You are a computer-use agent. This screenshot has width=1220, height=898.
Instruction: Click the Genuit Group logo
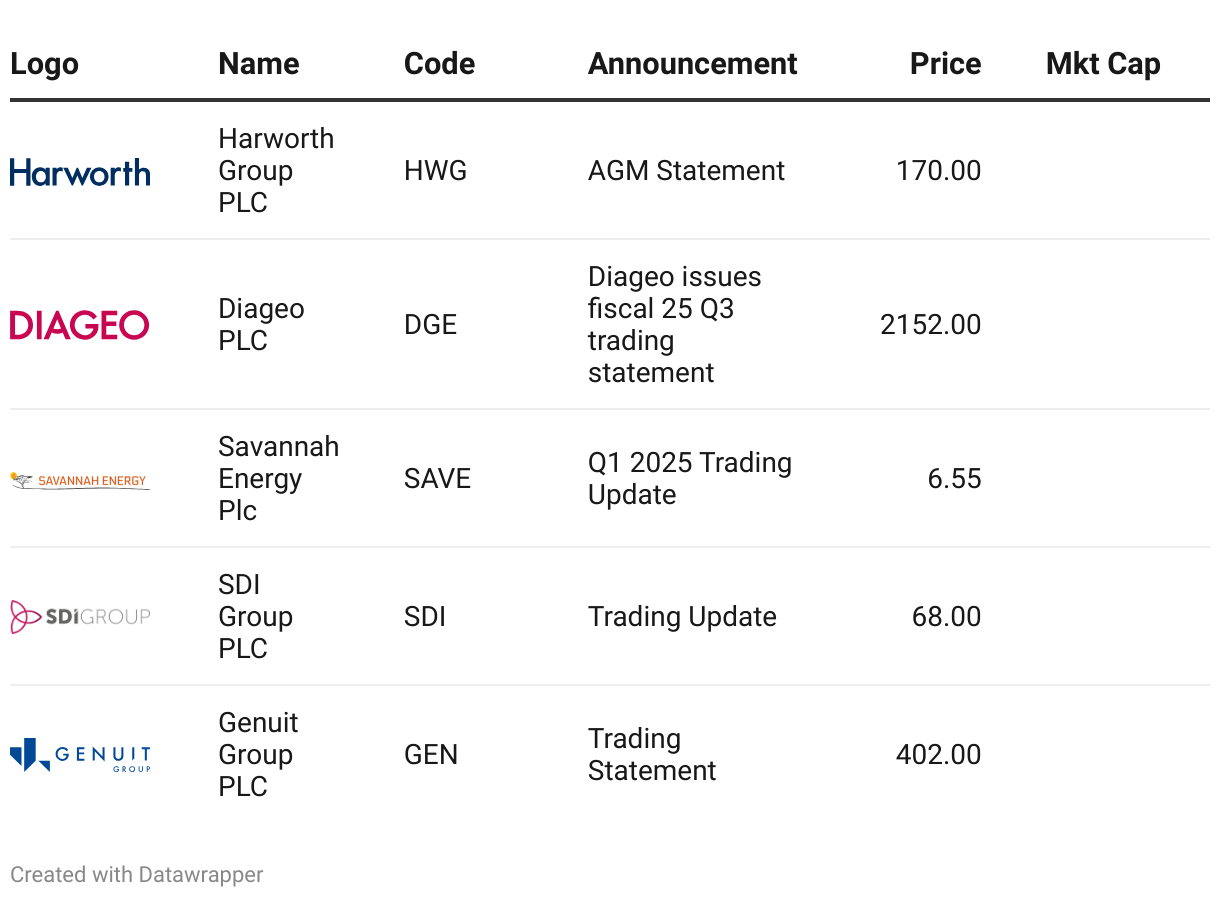[x=80, y=755]
